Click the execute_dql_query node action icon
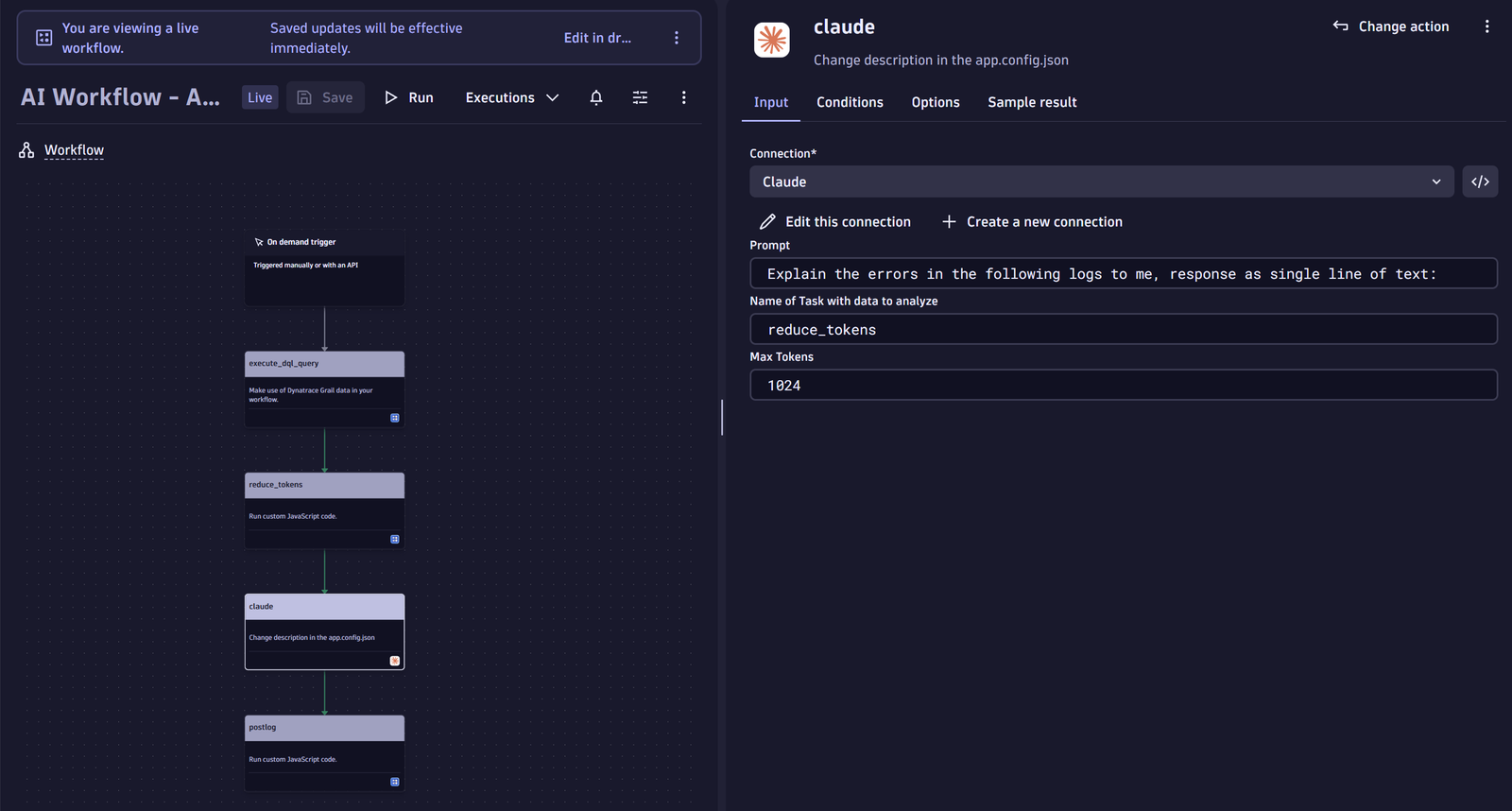Viewport: 1512px width, 811px height. click(395, 418)
